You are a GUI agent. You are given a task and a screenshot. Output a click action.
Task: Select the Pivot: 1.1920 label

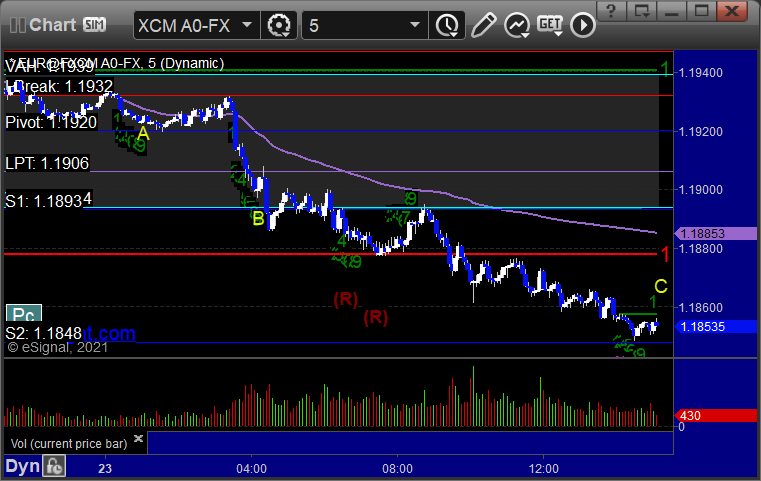pyautogui.click(x=51, y=122)
